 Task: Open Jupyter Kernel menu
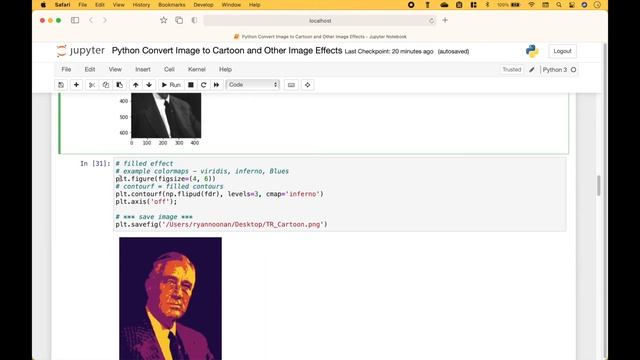tap(197, 69)
